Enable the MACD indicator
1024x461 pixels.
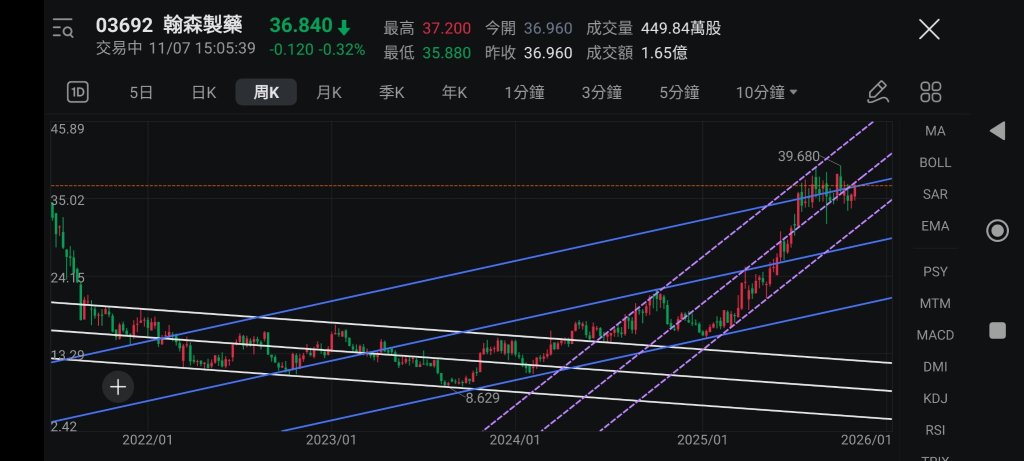(935, 336)
